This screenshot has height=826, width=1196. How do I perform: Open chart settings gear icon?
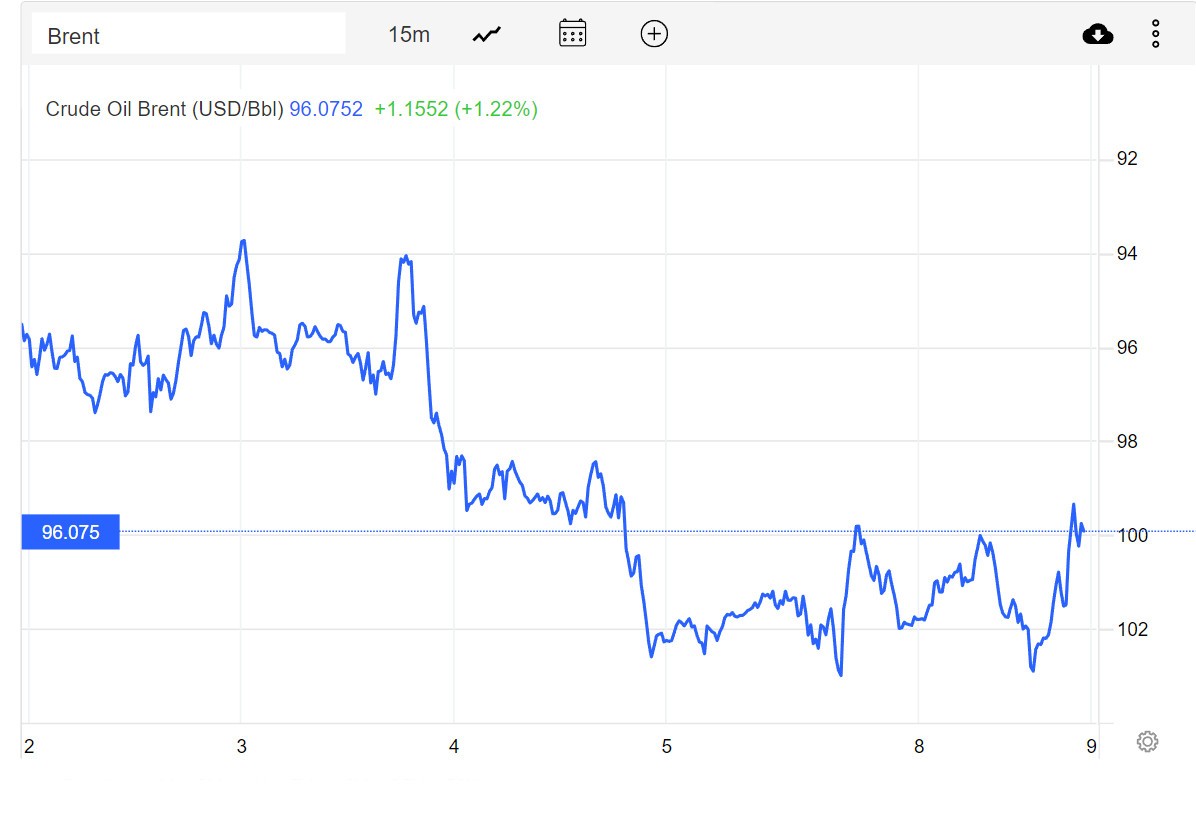pyautogui.click(x=1147, y=742)
